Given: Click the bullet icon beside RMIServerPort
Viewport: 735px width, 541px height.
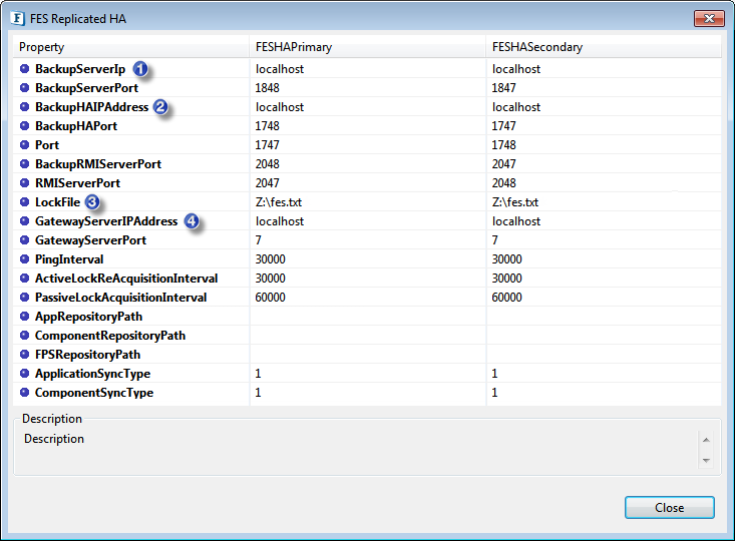Looking at the screenshot, I should 25,183.
